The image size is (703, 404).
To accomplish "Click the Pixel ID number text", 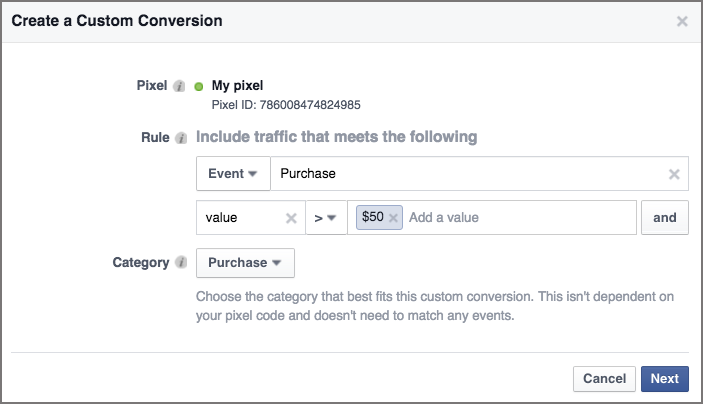I will point(286,104).
